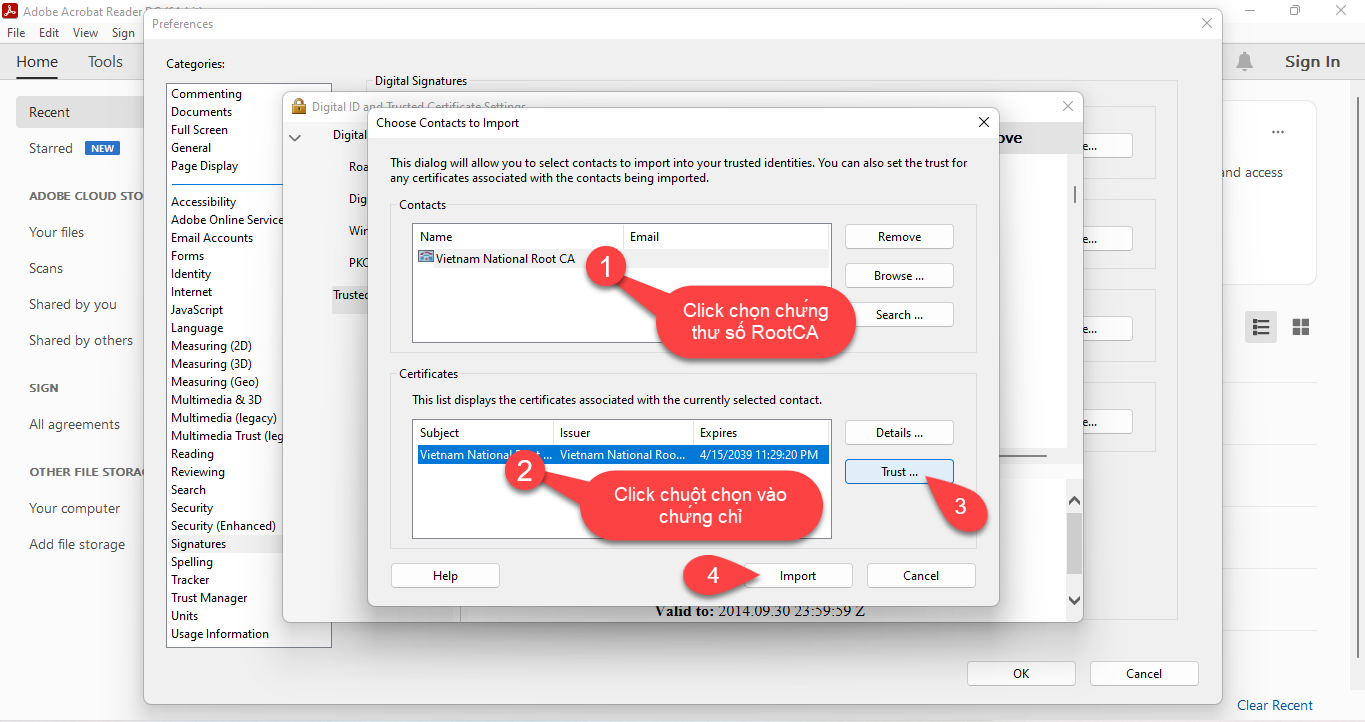Select Multimedia & 3D category
Image resolution: width=1365 pixels, height=722 pixels.
click(x=216, y=400)
